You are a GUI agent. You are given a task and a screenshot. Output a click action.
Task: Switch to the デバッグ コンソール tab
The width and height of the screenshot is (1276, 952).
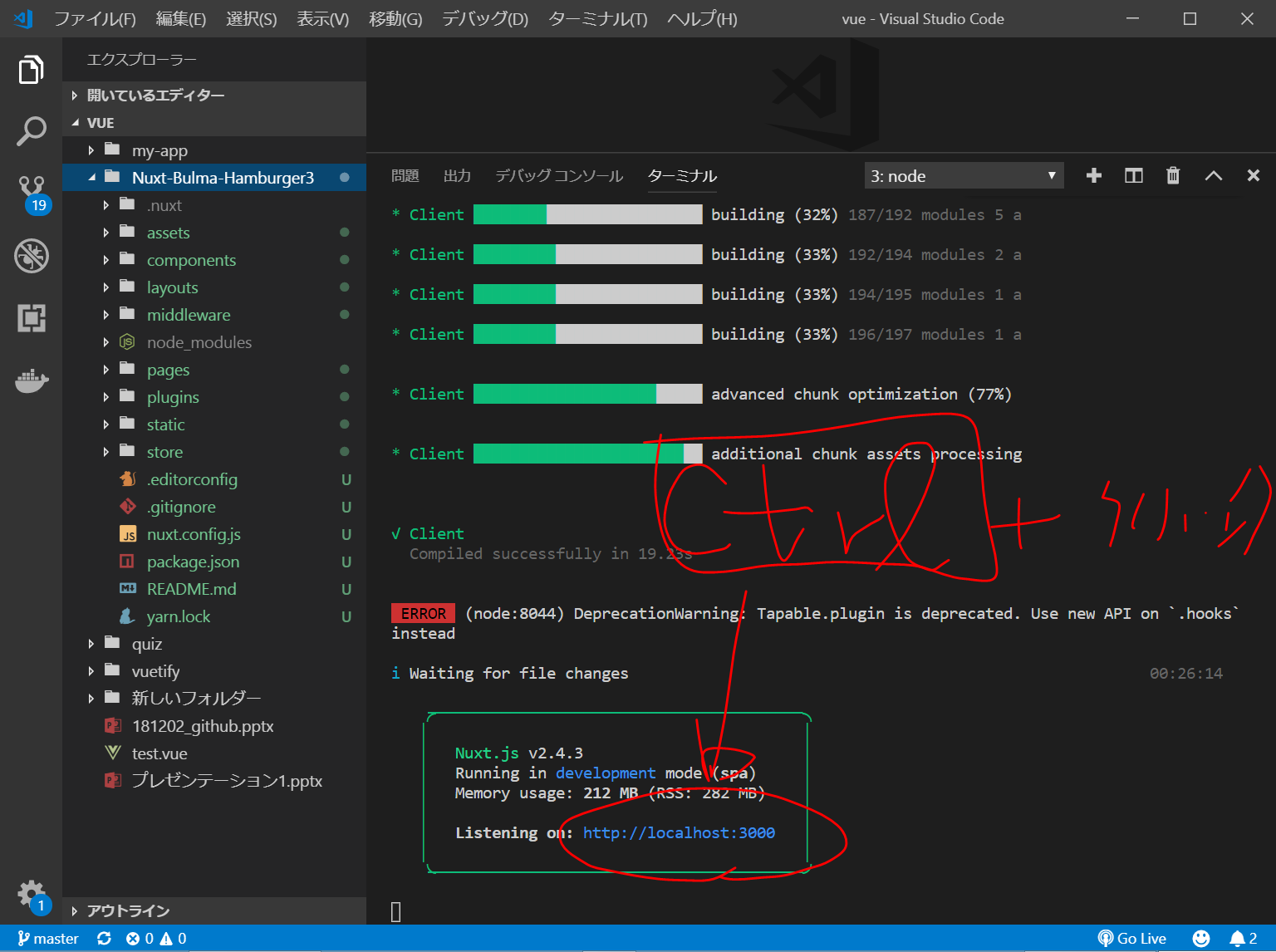(x=558, y=176)
